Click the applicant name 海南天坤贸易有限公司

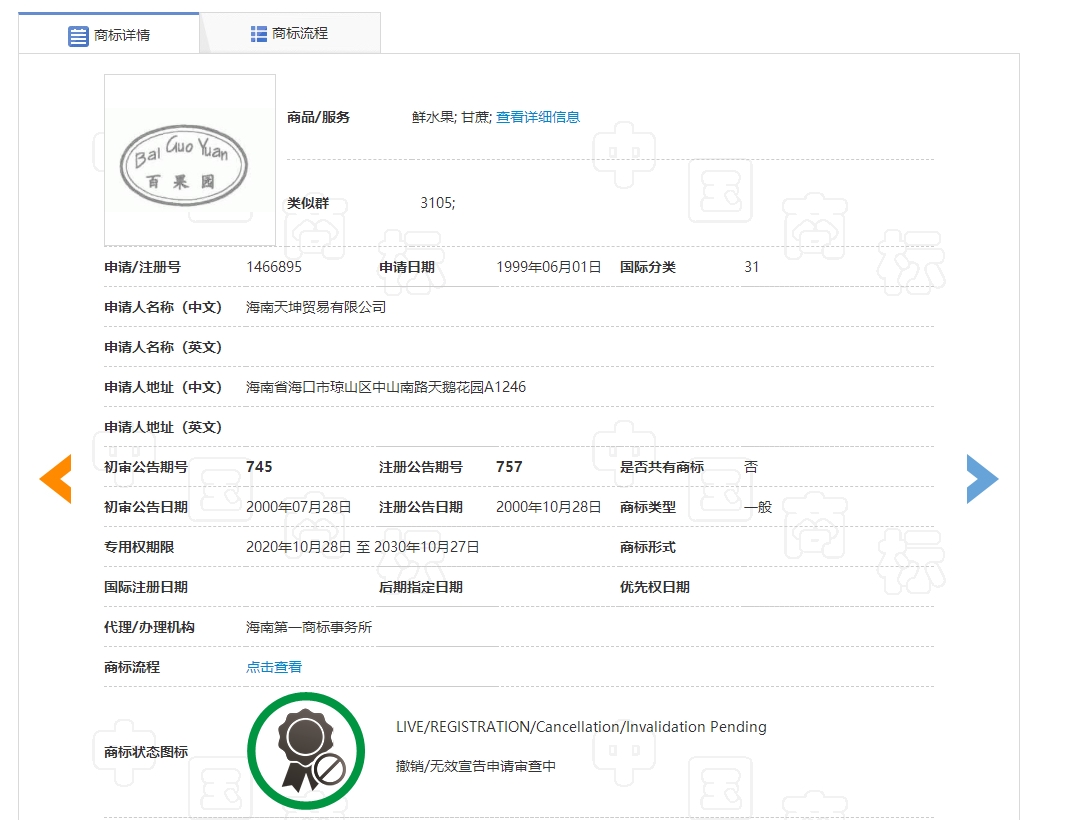click(x=317, y=307)
